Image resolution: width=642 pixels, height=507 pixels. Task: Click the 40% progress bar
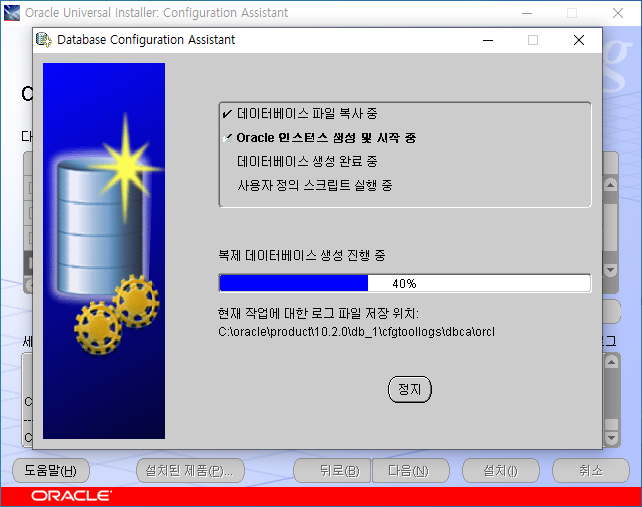[x=405, y=283]
